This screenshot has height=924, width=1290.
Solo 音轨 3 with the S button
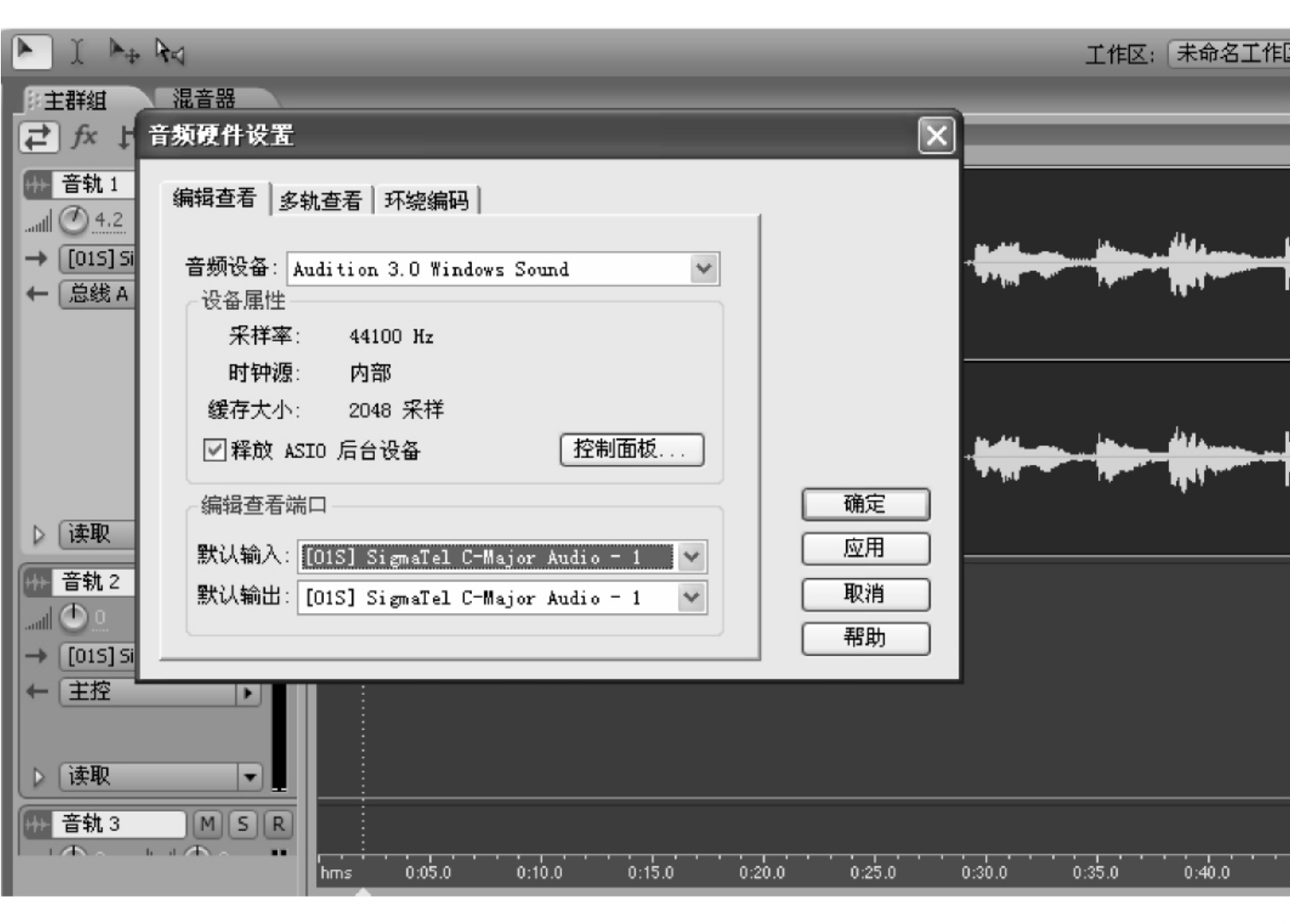pos(243,824)
